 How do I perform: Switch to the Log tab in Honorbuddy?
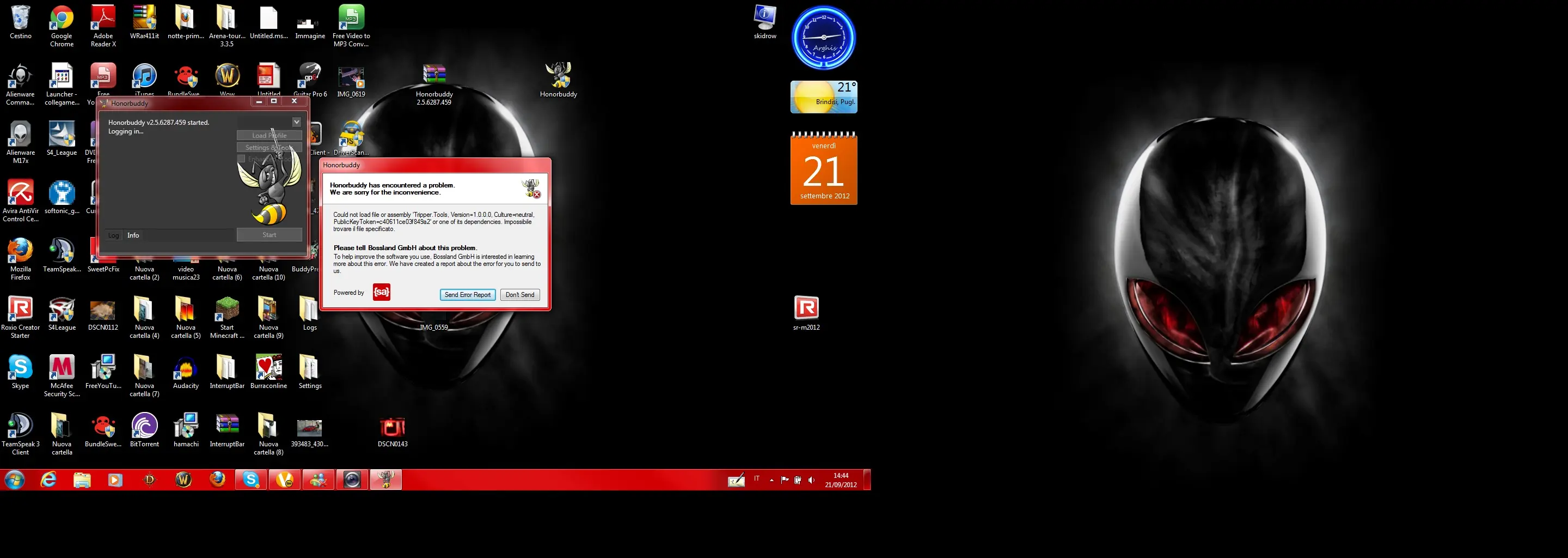pos(114,235)
